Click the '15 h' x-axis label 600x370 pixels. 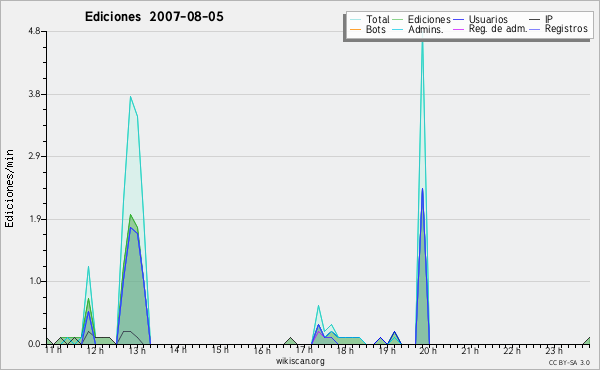click(x=220, y=350)
